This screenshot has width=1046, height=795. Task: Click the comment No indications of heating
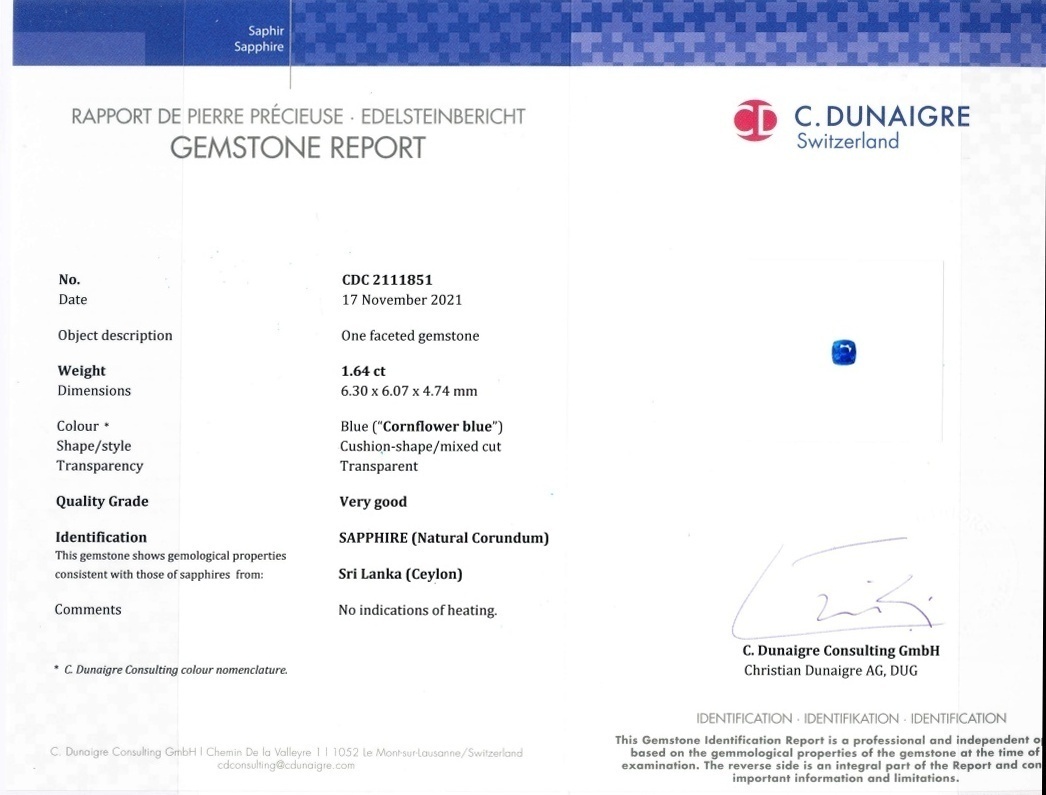(418, 610)
